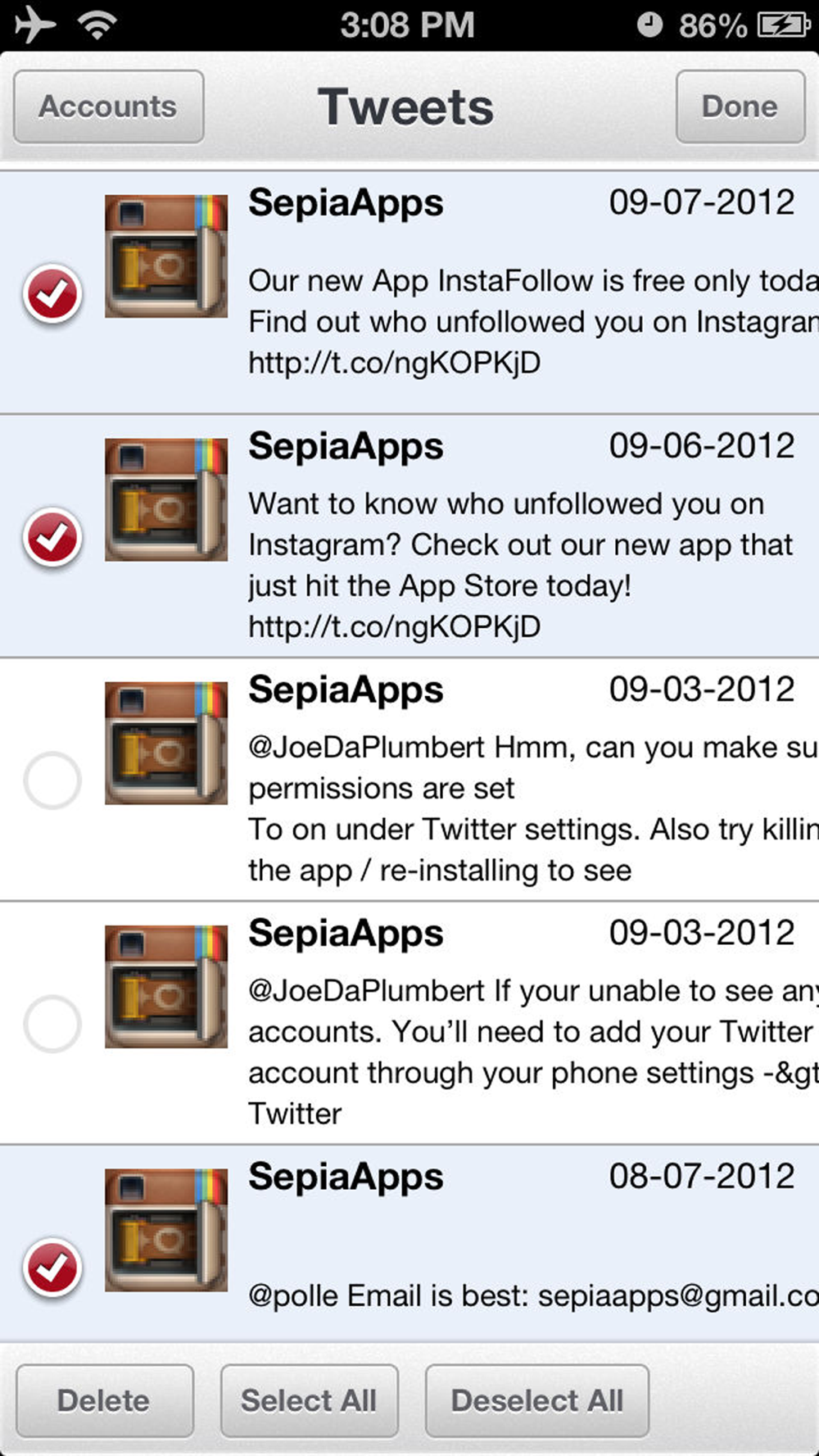Tap the 09-03-2012 date of the 'Hmm' tweet
819x1456 pixels.
[702, 689]
